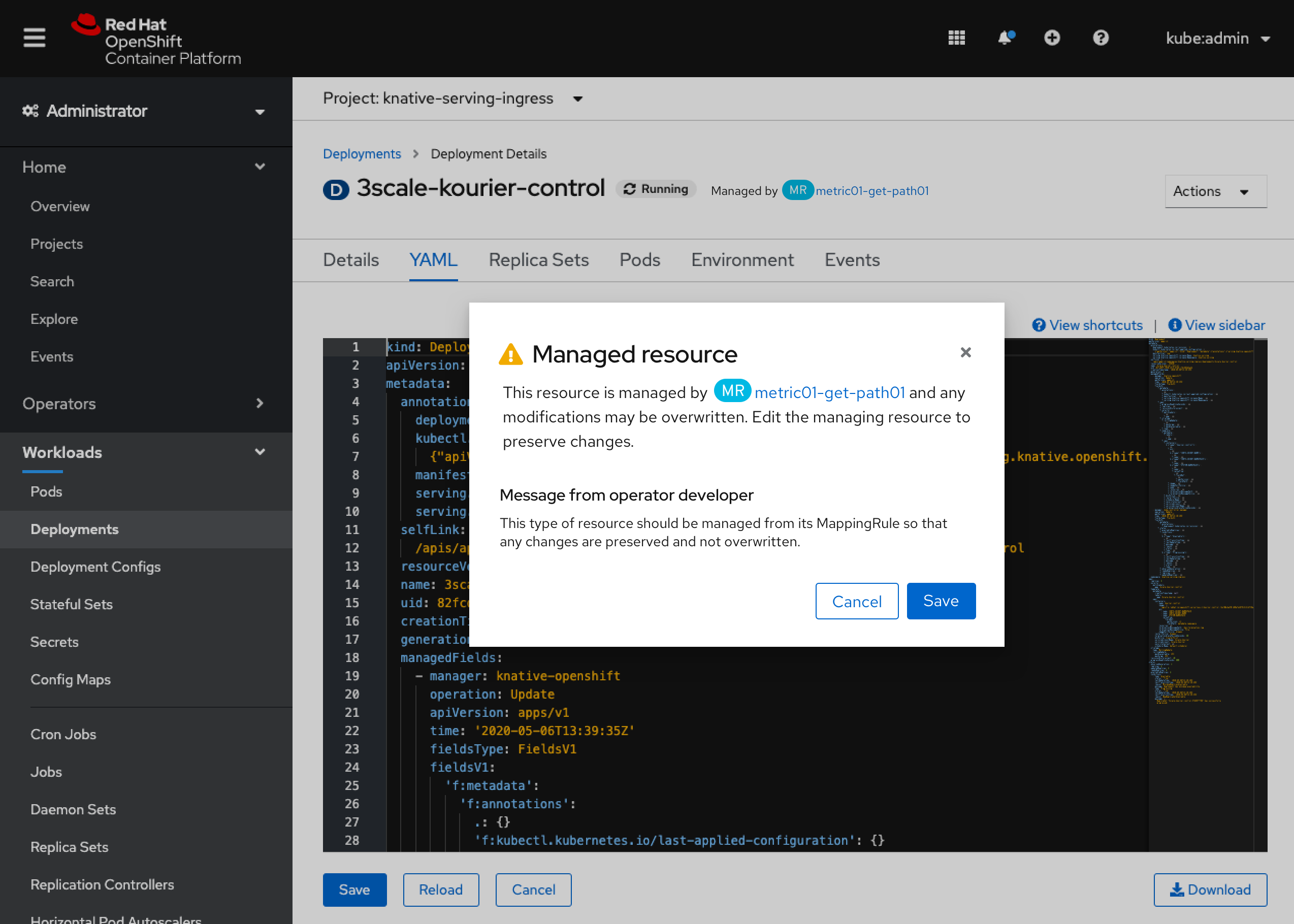Open Events in Home section
1294x924 pixels.
click(52, 357)
